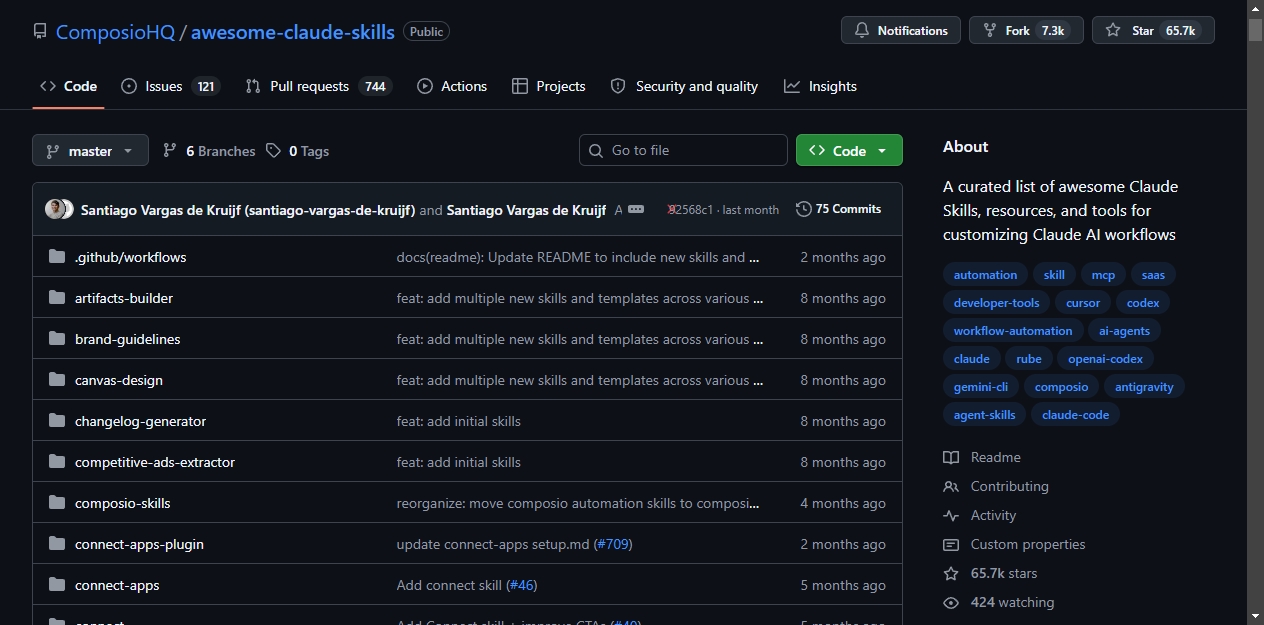Select the codex topic tag
The width and height of the screenshot is (1264, 625).
1143,303
